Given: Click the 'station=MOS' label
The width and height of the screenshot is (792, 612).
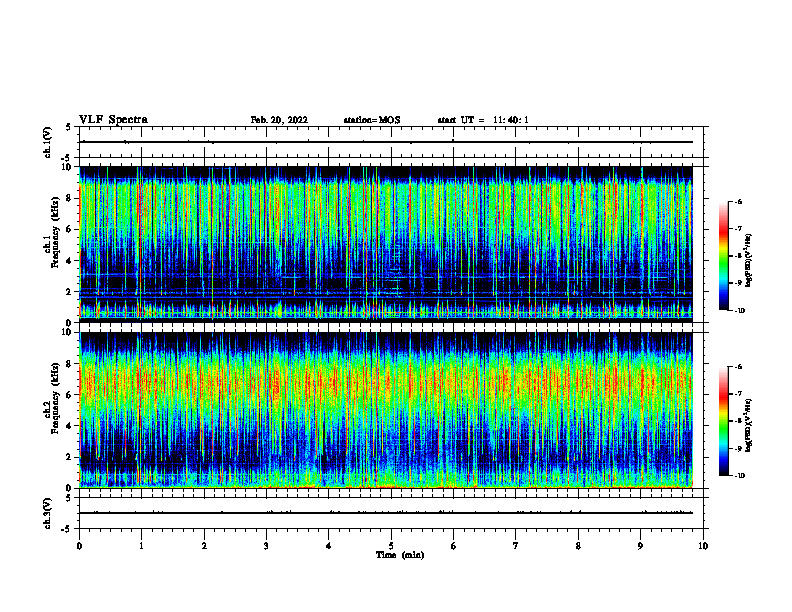Looking at the screenshot, I should [x=372, y=120].
